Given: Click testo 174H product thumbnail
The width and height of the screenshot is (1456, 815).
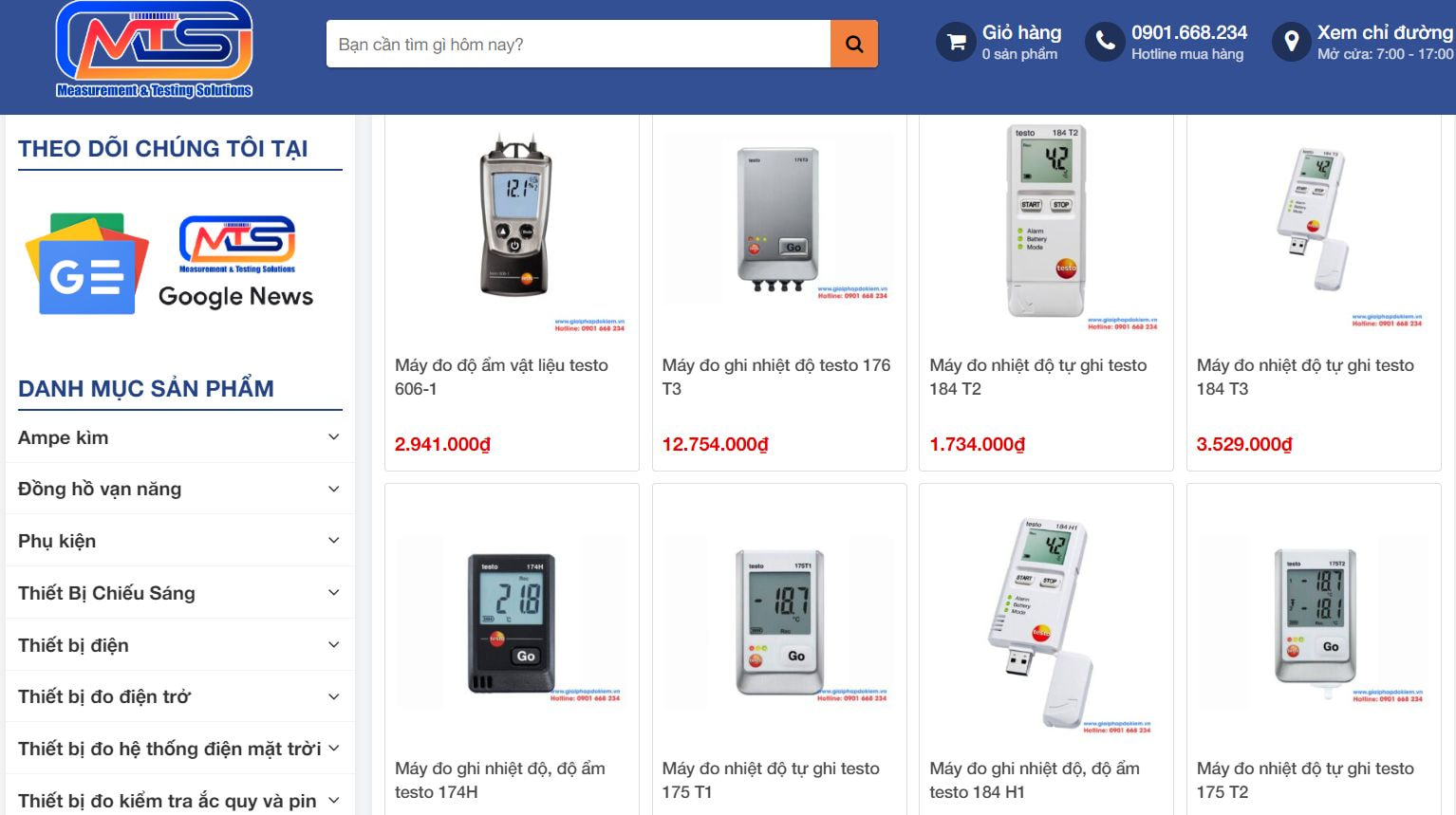Looking at the screenshot, I should pos(512,623).
